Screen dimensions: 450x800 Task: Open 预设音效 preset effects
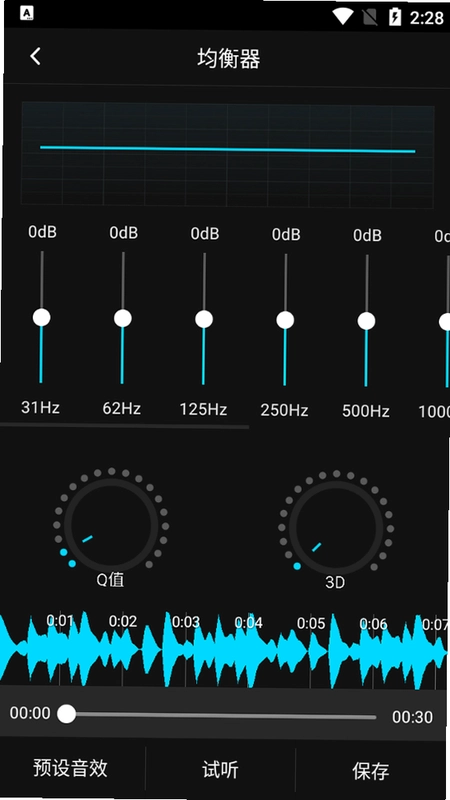[x=70, y=767]
